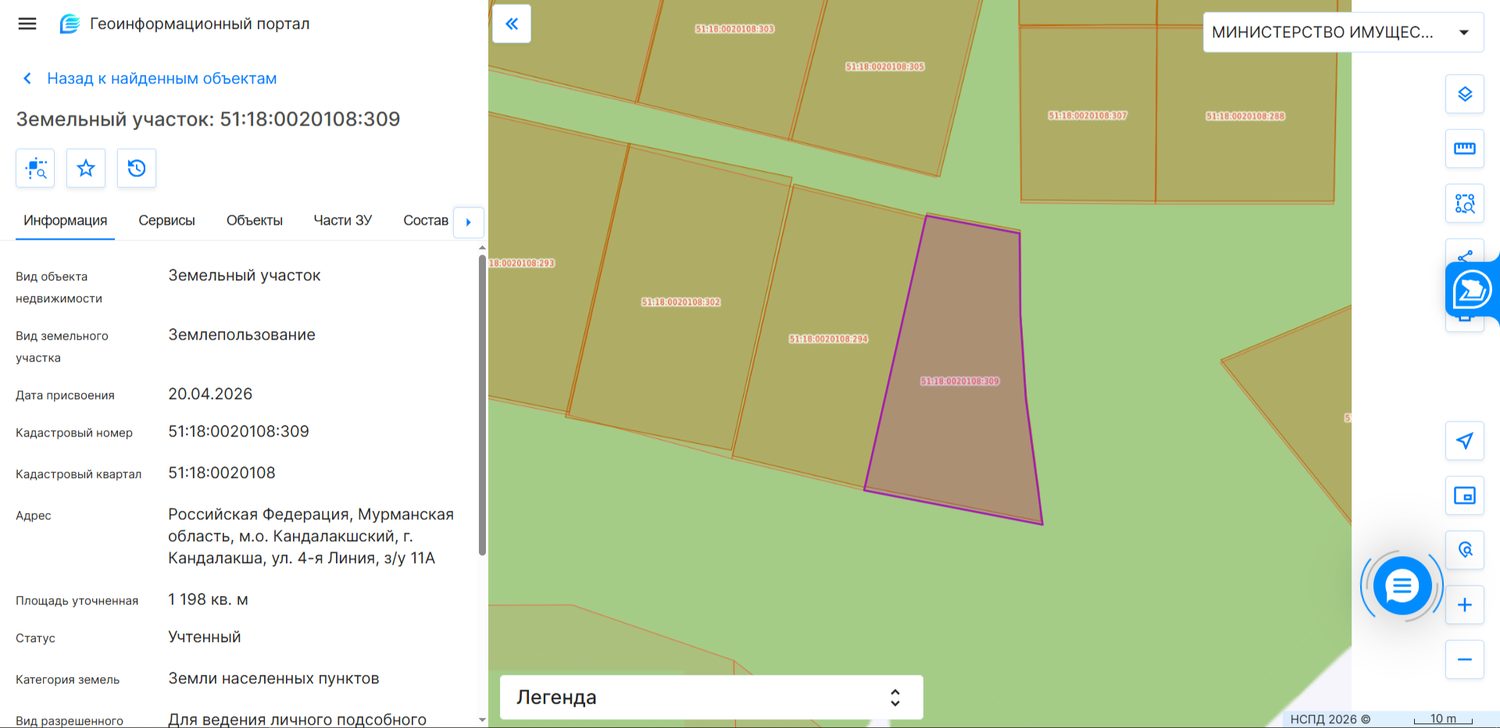
Task: Go back via Назад к найденным объектам
Action: pos(149,78)
